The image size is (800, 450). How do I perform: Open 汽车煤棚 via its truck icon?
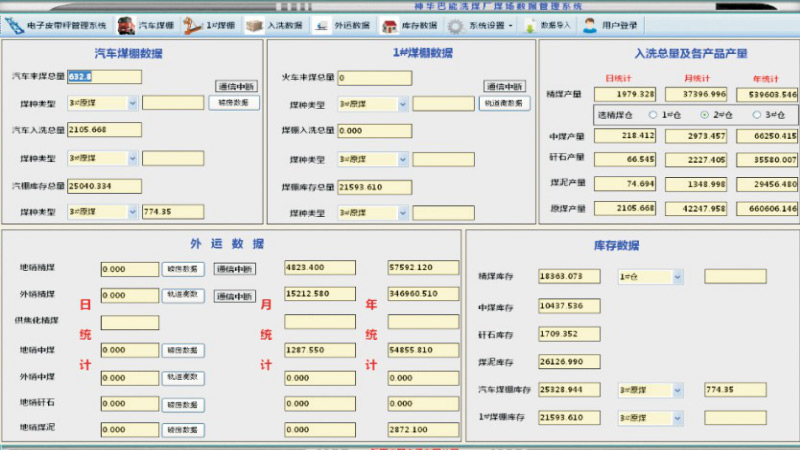126,25
